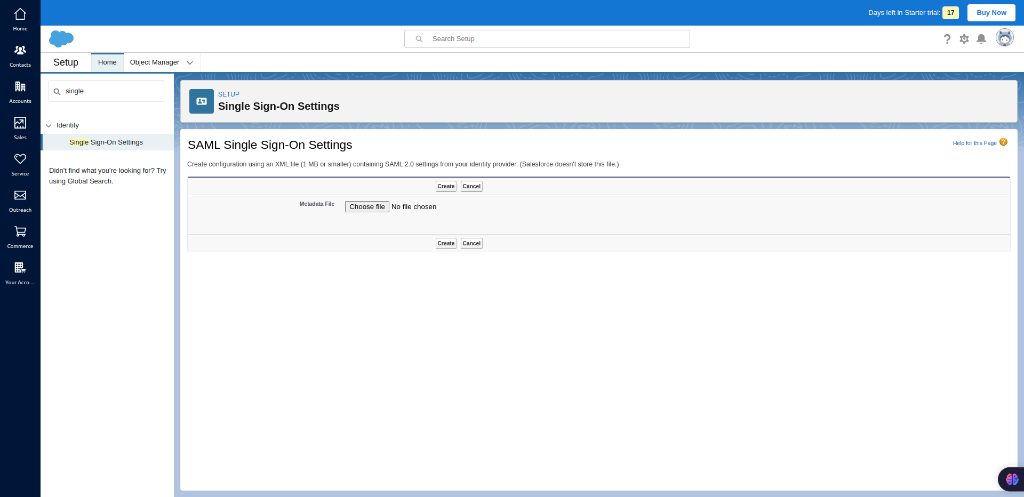This screenshot has height=497, width=1024.
Task: Click the top Cancel button
Action: point(472,186)
